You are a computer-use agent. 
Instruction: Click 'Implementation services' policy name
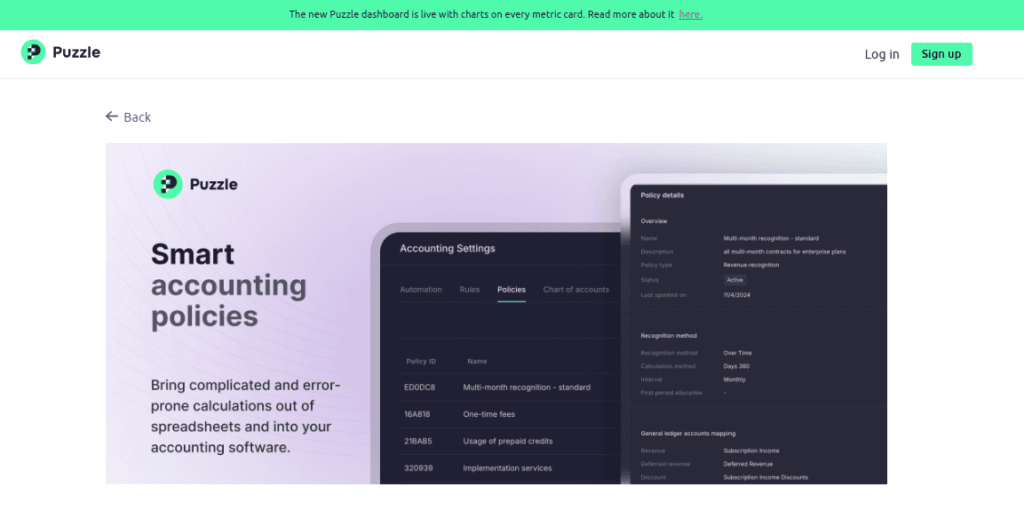[x=507, y=468]
